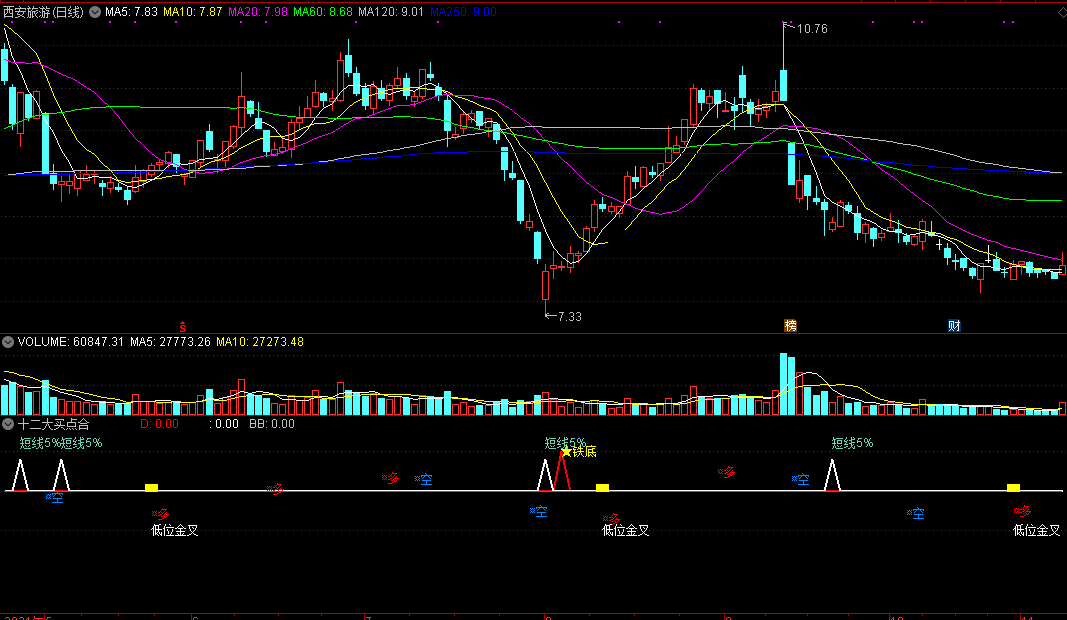
Task: Click the 十二大买点合 indicator name
Action: (54, 424)
